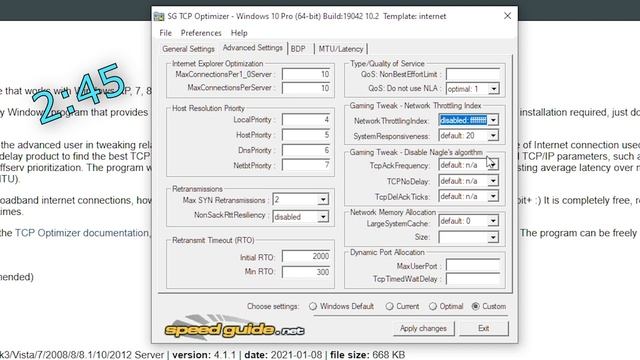Open the Max SYN Retransmissions dropdown
640x360 pixels.
click(323, 200)
